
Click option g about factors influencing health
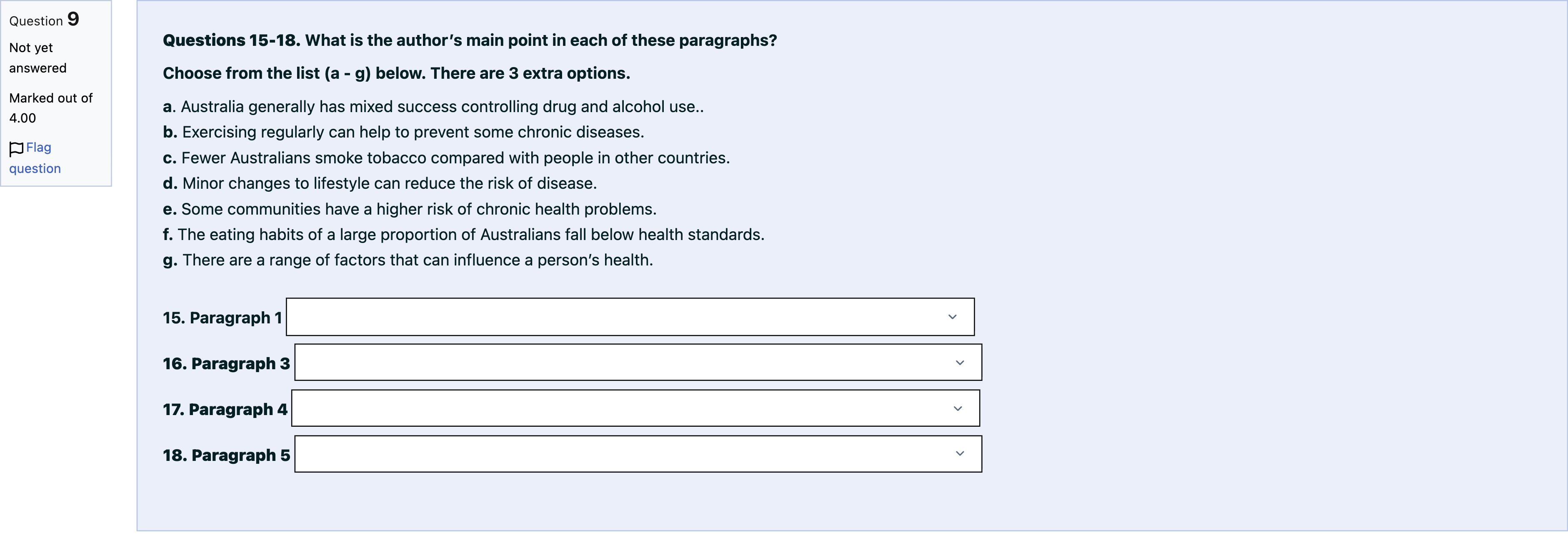click(x=407, y=260)
